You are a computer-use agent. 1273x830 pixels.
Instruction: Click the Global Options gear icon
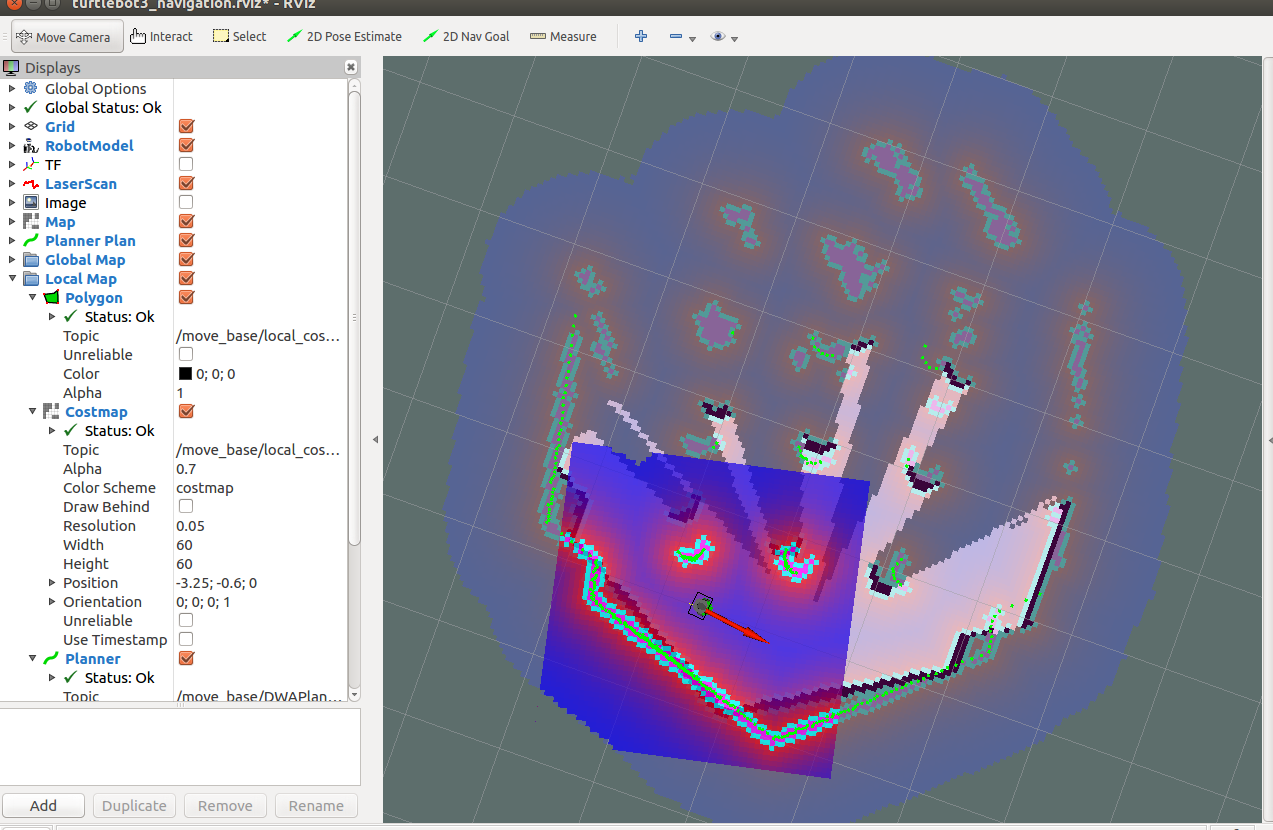[x=30, y=88]
